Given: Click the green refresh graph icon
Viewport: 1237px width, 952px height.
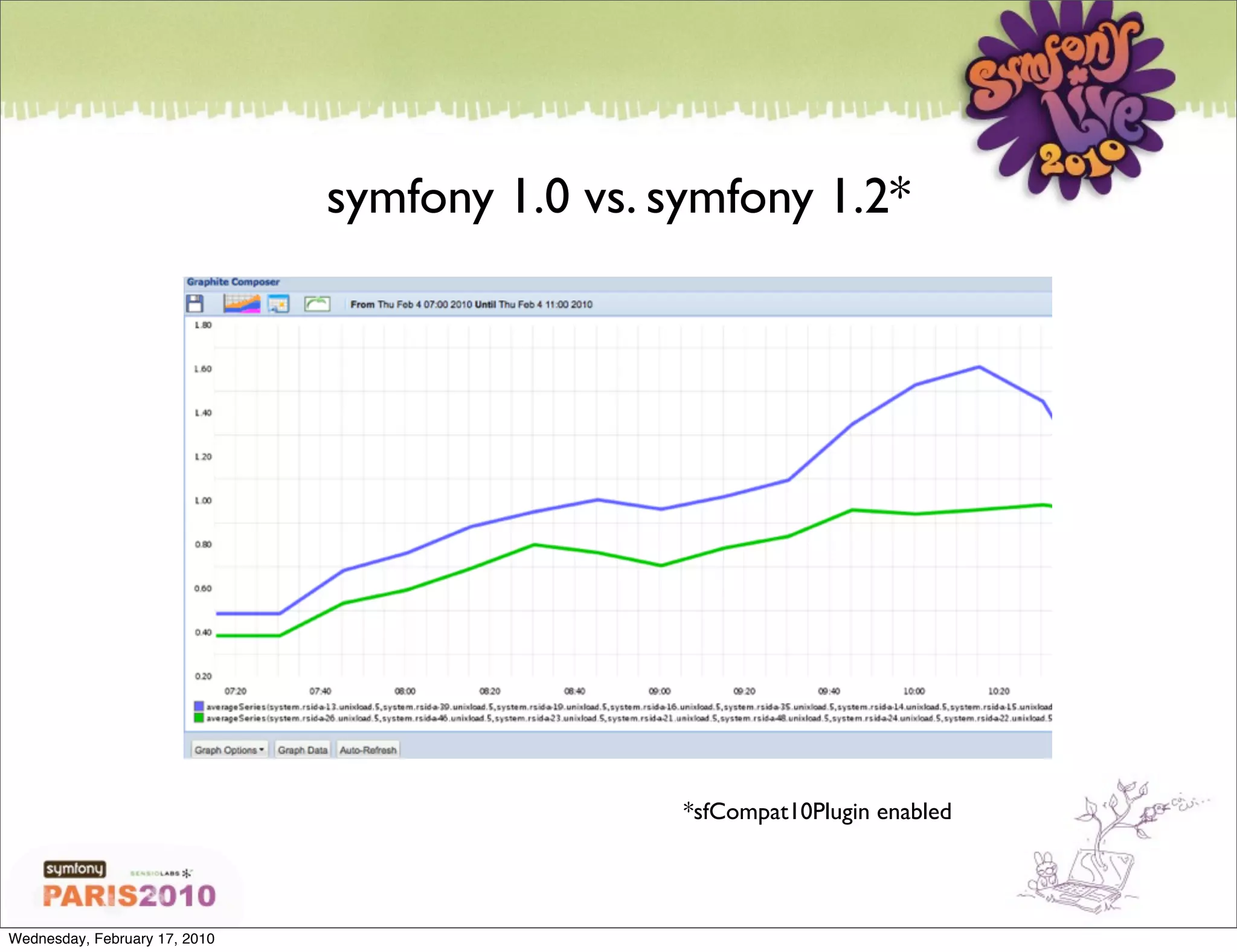Looking at the screenshot, I should coord(317,303).
